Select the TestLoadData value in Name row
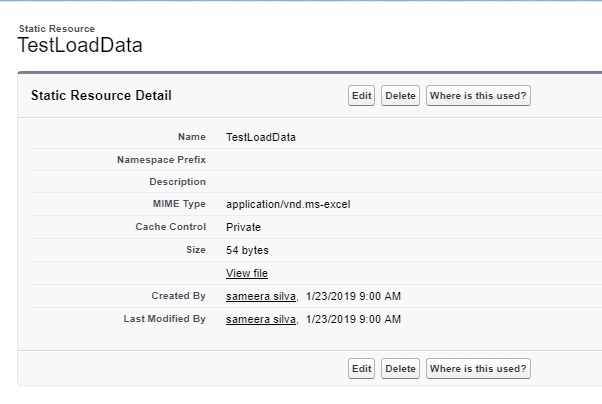 pos(261,136)
